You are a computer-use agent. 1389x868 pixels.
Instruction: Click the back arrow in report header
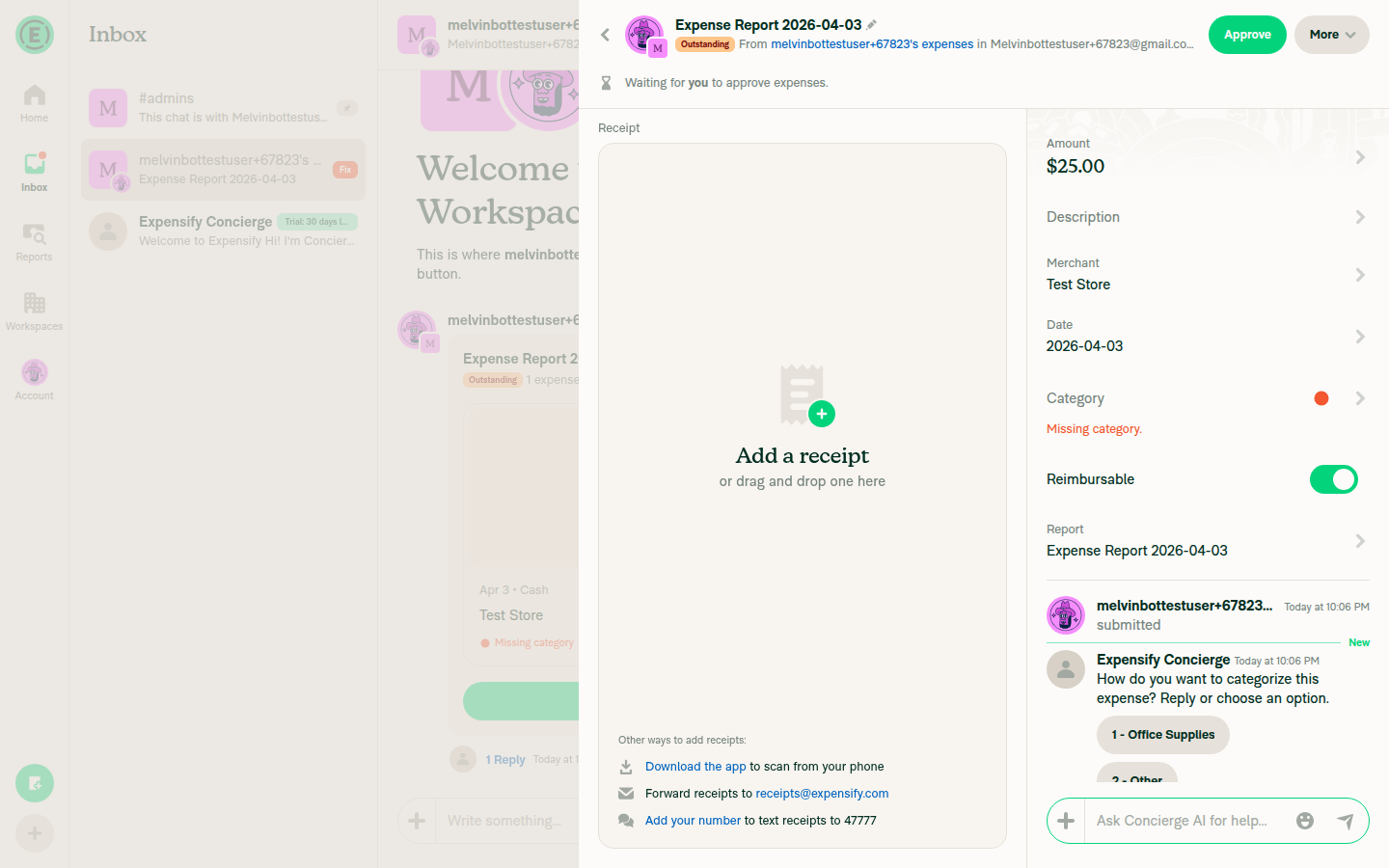605,35
